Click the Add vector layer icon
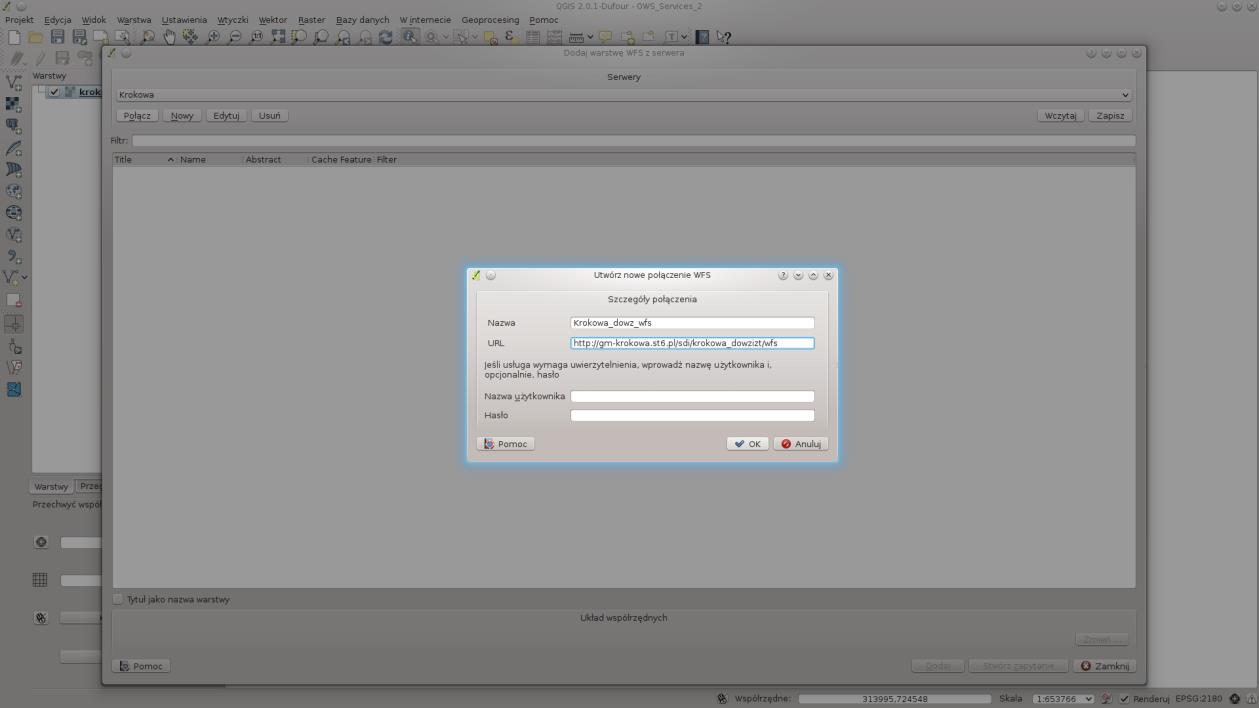This screenshot has width=1259, height=708. click(15, 81)
